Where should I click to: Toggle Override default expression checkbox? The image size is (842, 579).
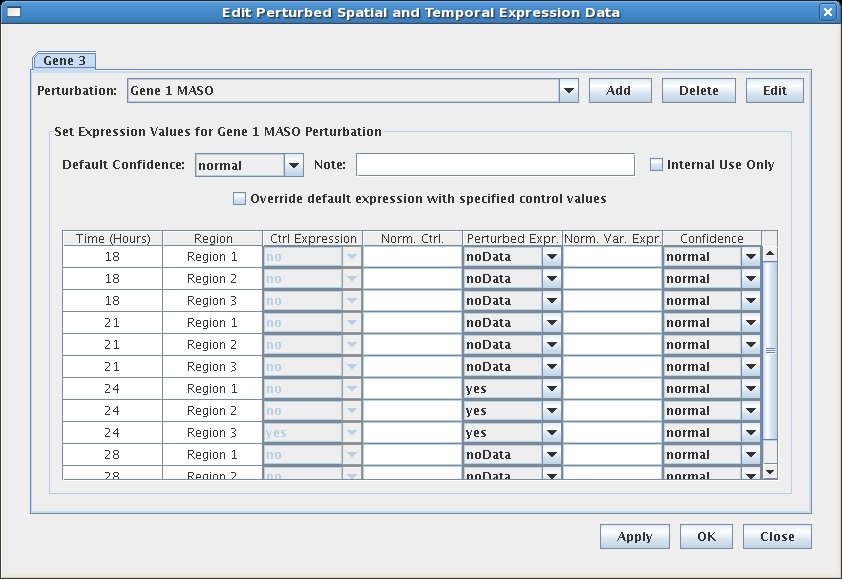click(239, 199)
